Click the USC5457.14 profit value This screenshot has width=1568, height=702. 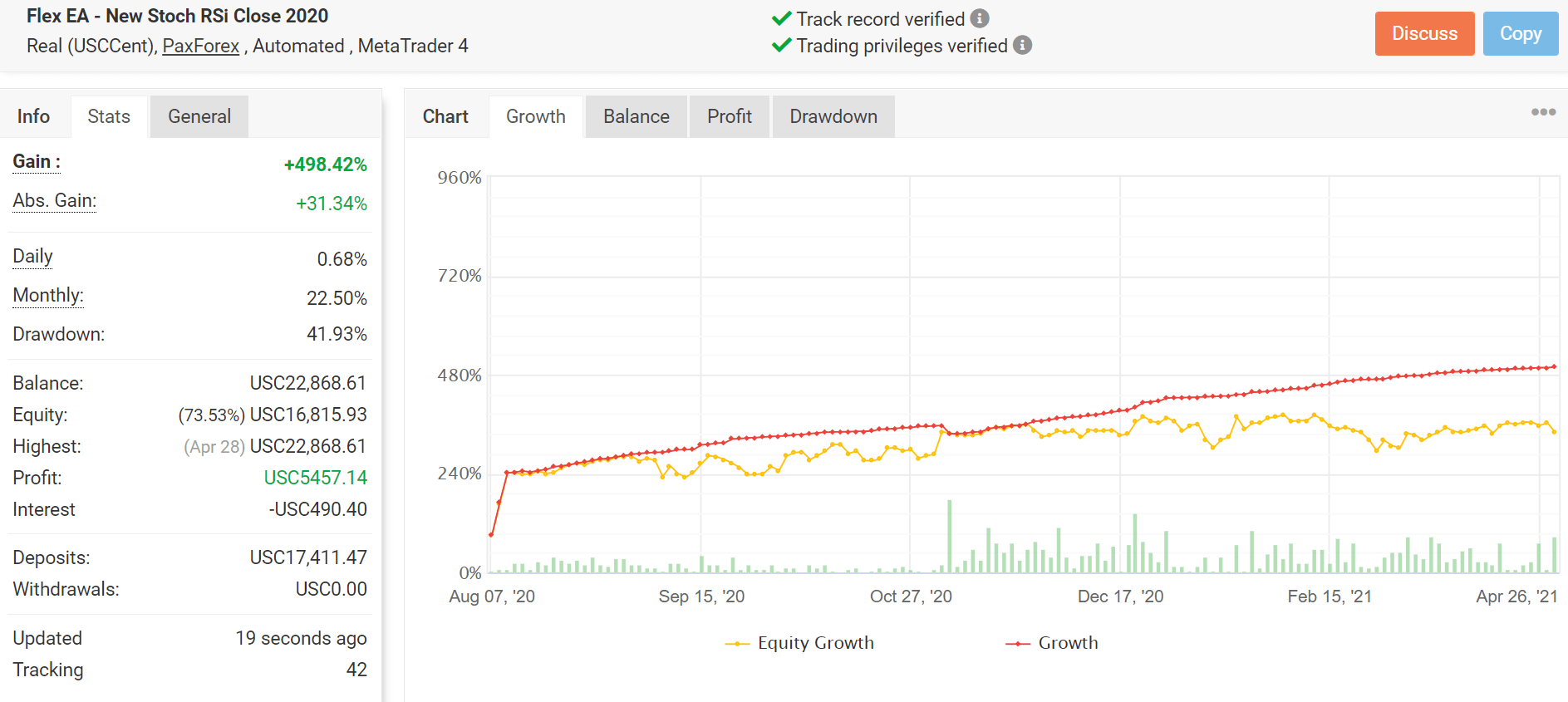(316, 478)
